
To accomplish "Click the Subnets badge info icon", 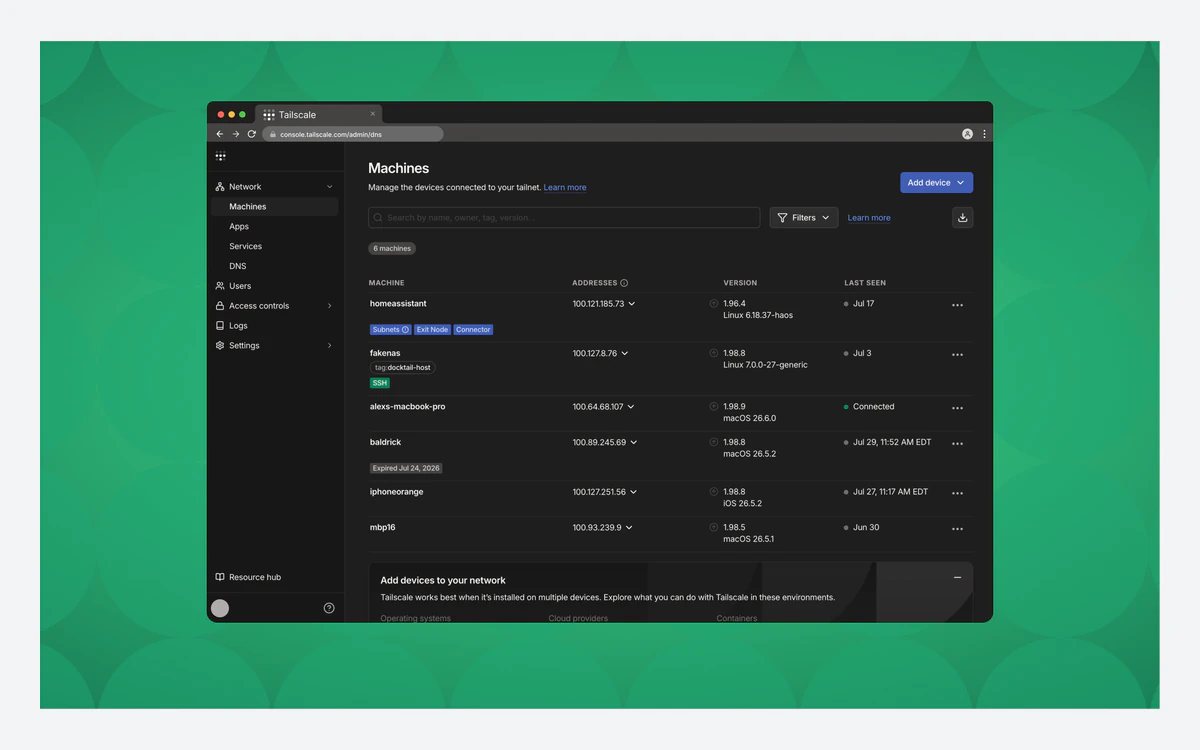I will click(405, 330).
